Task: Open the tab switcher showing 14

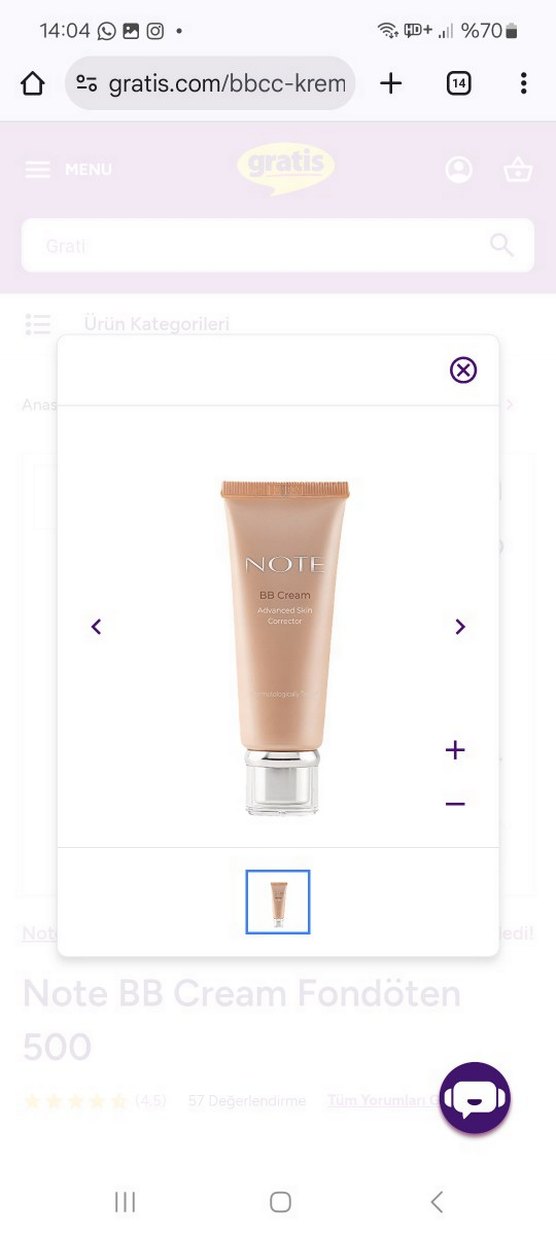Action: [x=458, y=84]
